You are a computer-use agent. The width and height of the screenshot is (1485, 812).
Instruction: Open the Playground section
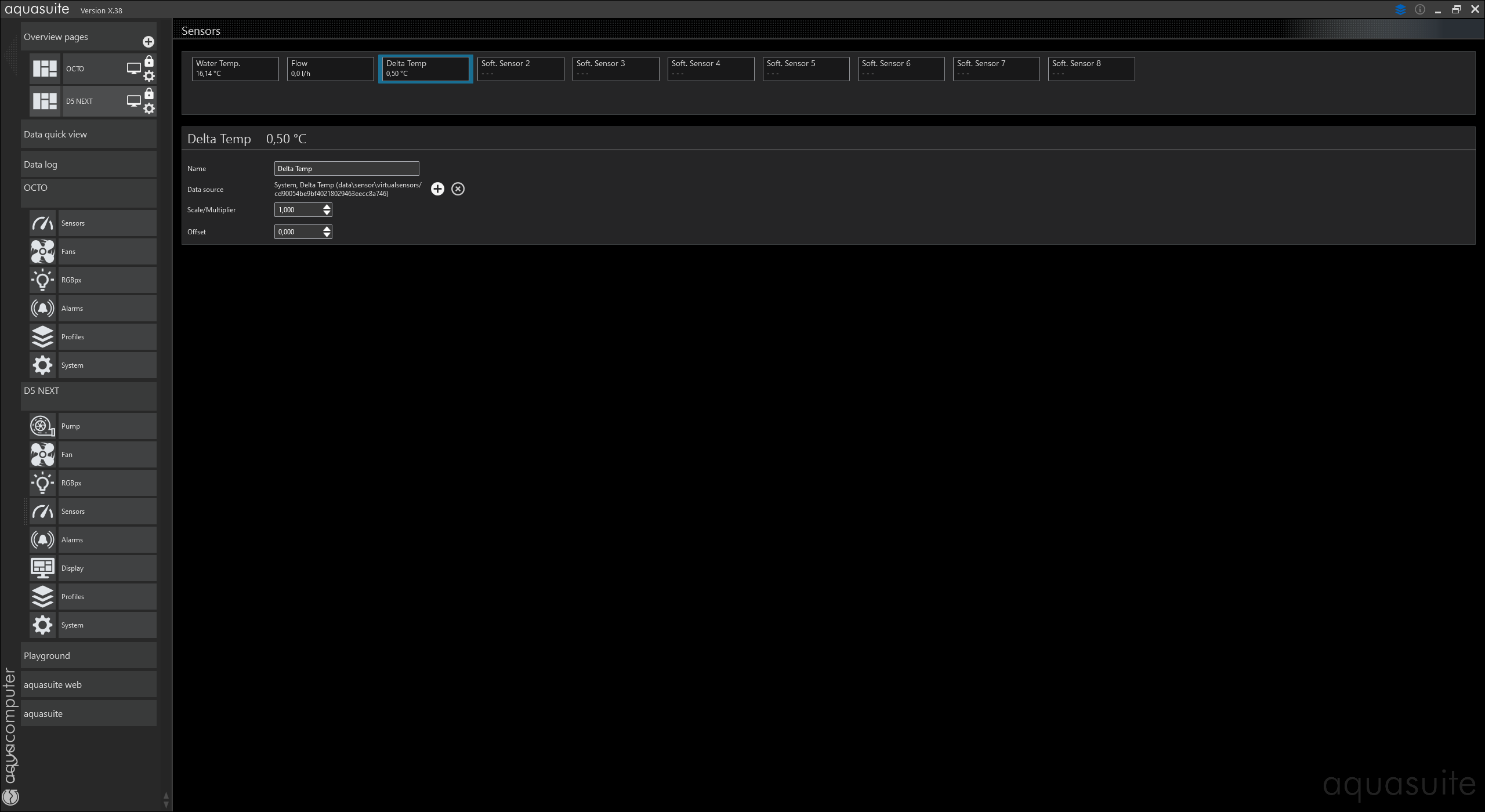pos(88,656)
